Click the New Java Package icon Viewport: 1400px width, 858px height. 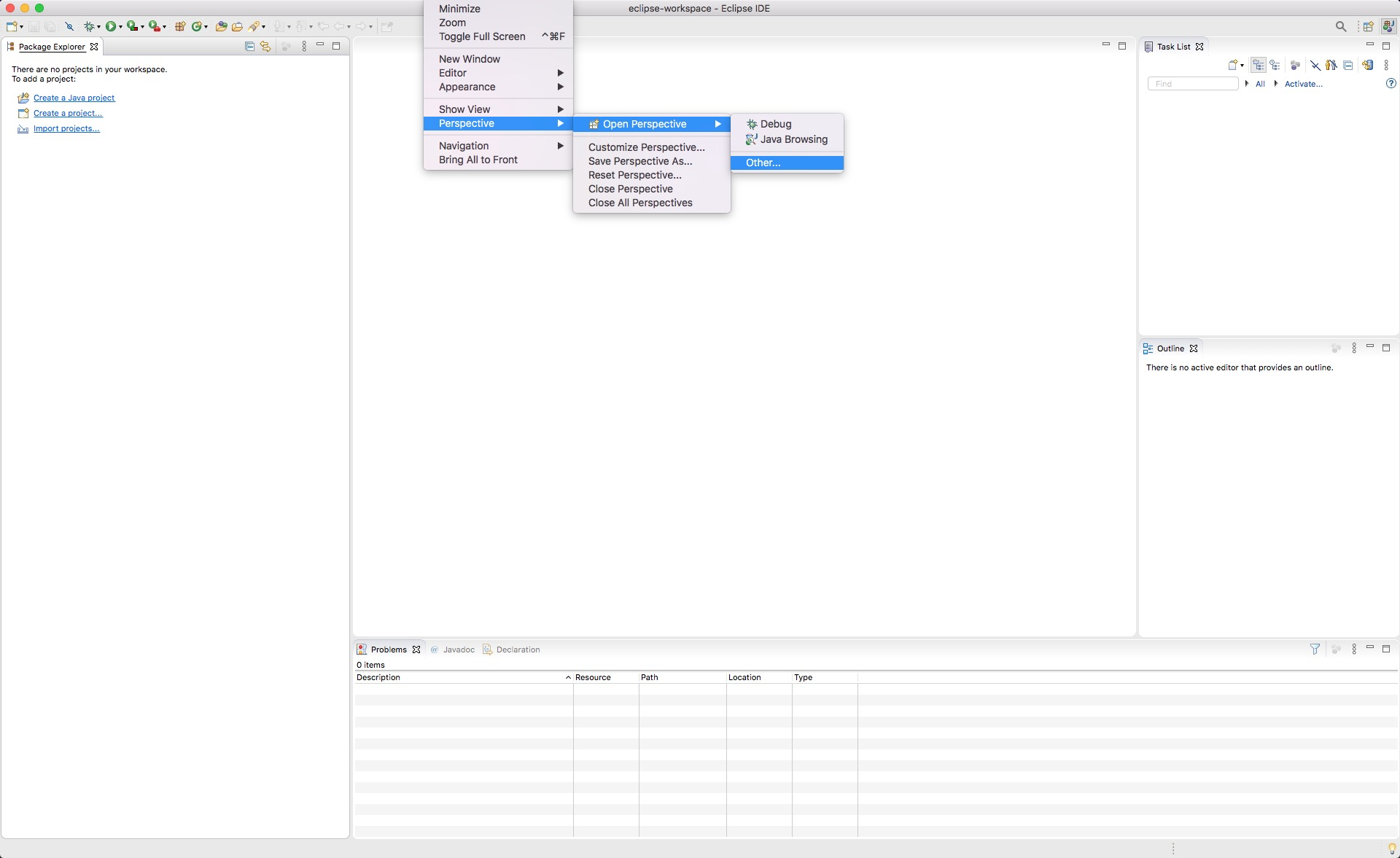180,26
